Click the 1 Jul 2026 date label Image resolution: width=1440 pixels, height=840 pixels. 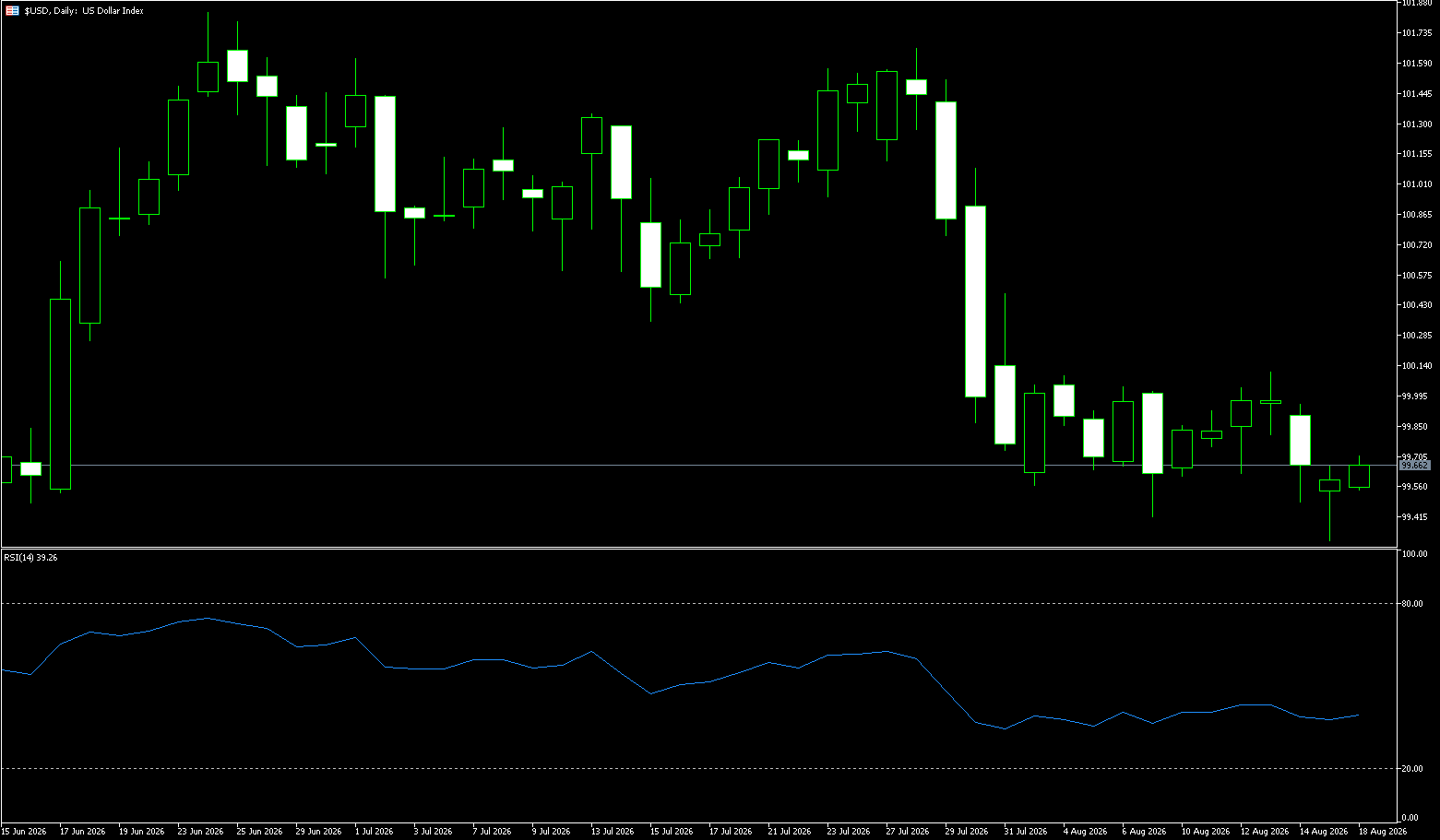(374, 832)
